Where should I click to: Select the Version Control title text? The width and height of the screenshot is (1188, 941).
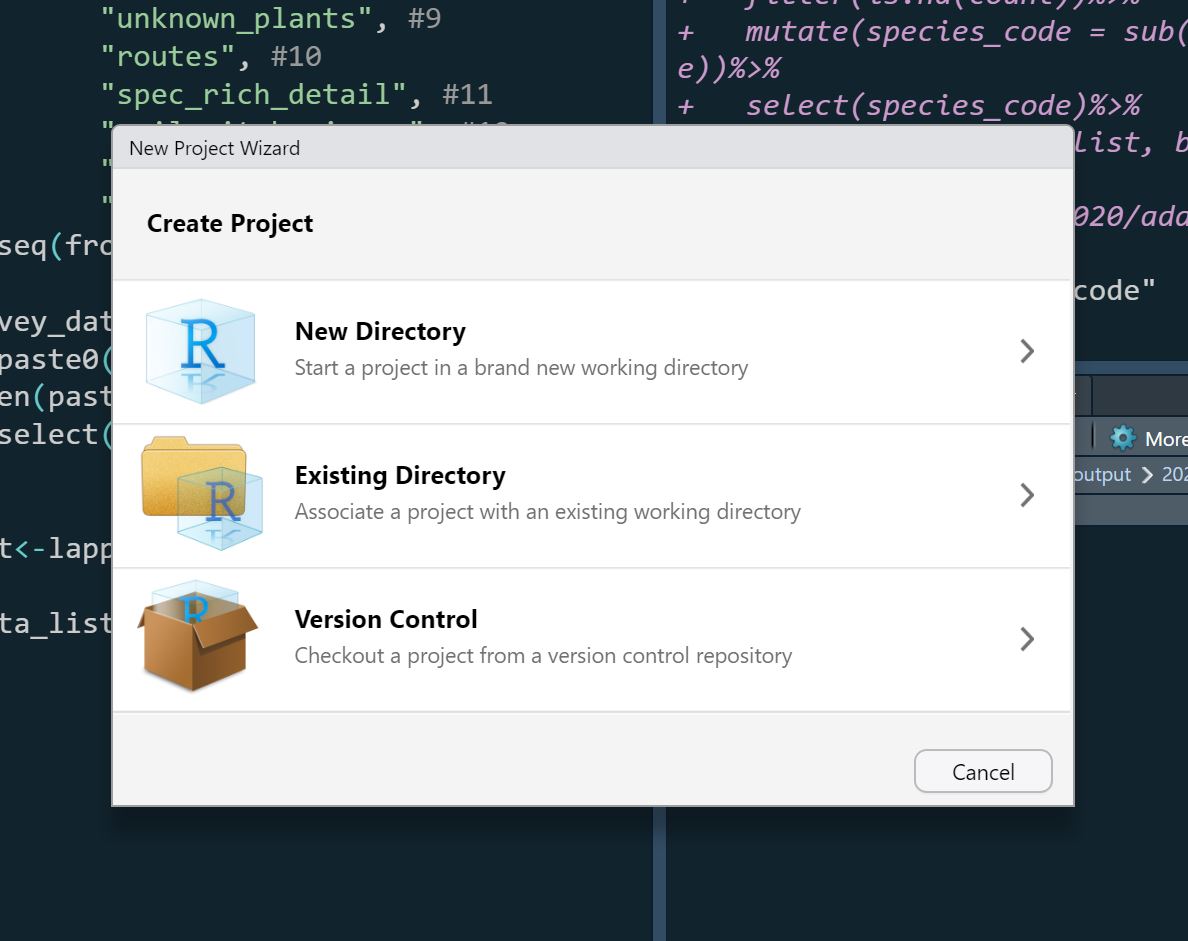386,619
